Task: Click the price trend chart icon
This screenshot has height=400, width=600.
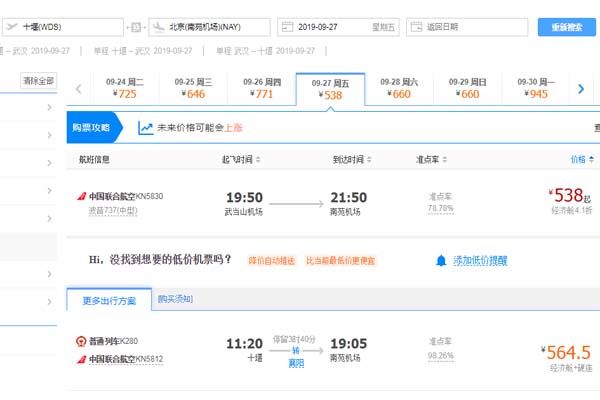Action: [145, 128]
